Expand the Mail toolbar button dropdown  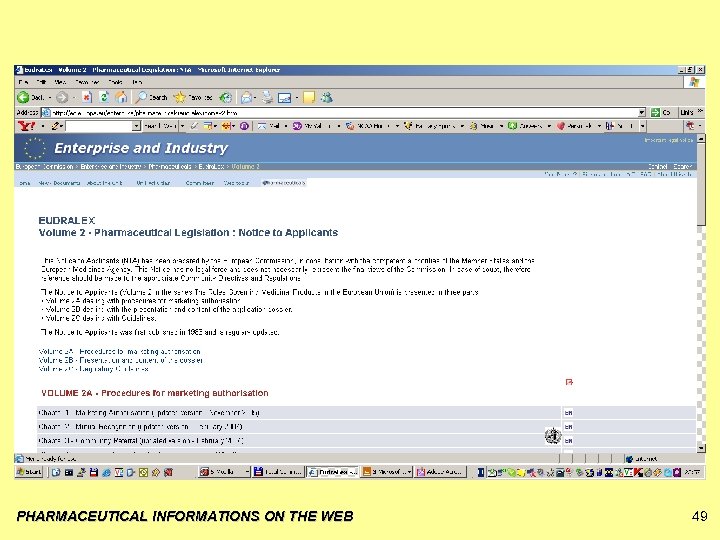[254, 98]
